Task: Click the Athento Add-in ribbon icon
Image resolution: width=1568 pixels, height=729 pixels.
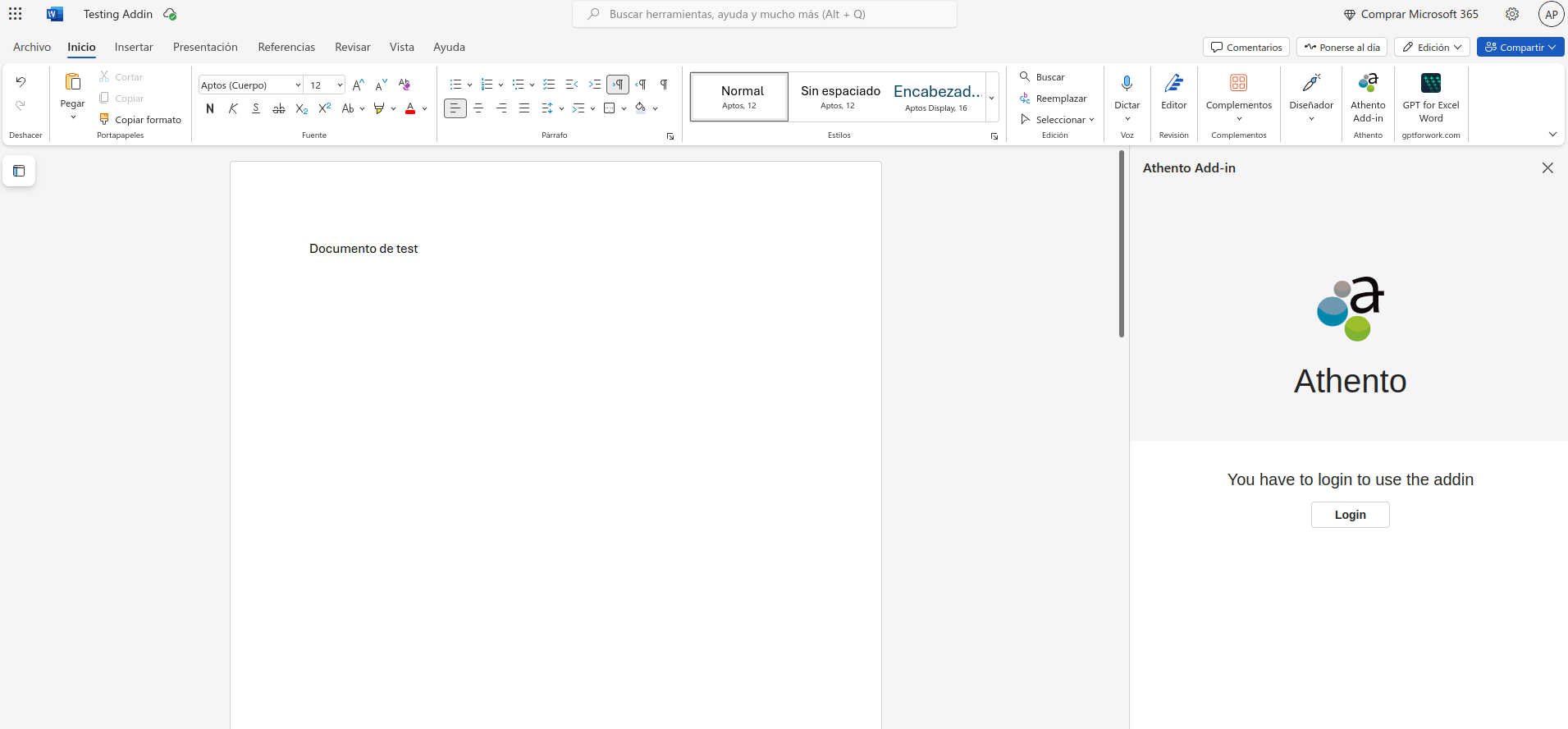Action: (x=1368, y=84)
